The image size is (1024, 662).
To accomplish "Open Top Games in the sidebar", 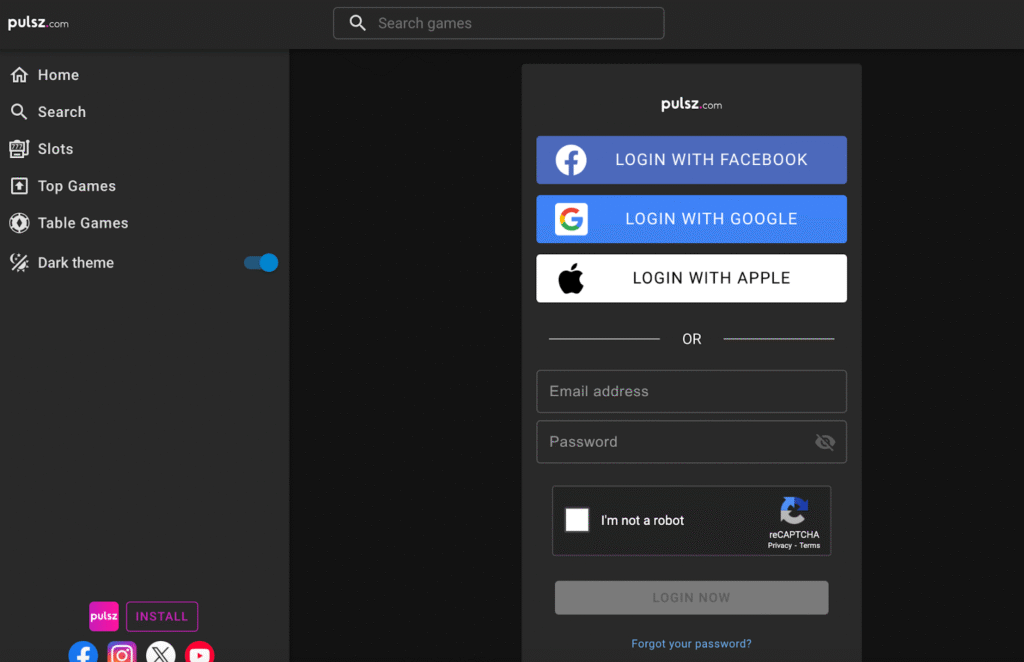I will 76,186.
